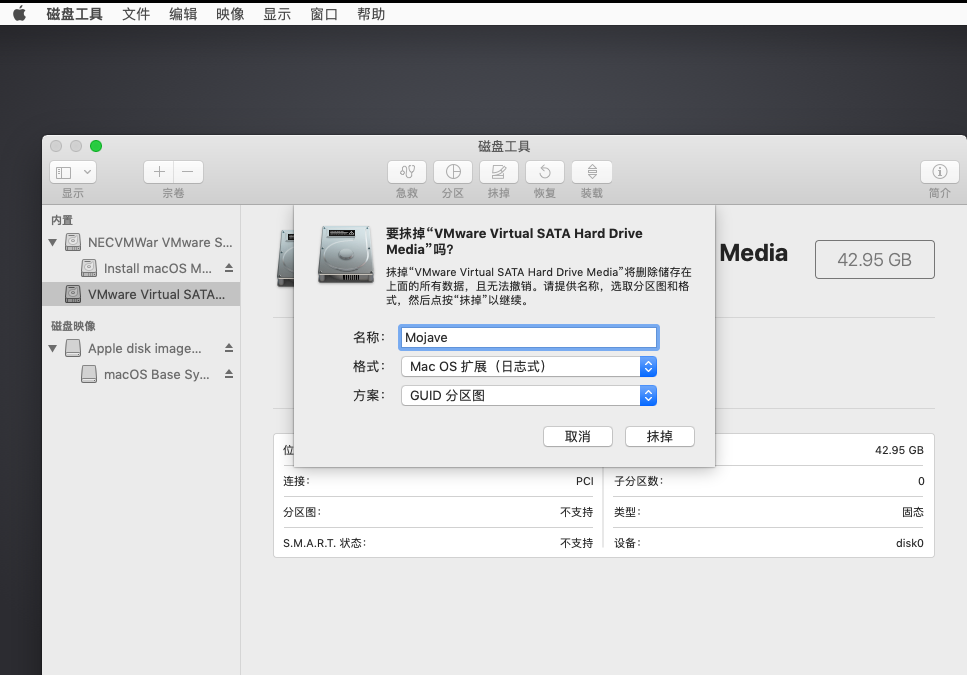Image resolution: width=967 pixels, height=675 pixels.
Task: Click the S.M.A.R.T. 状态 label
Action: (324, 543)
